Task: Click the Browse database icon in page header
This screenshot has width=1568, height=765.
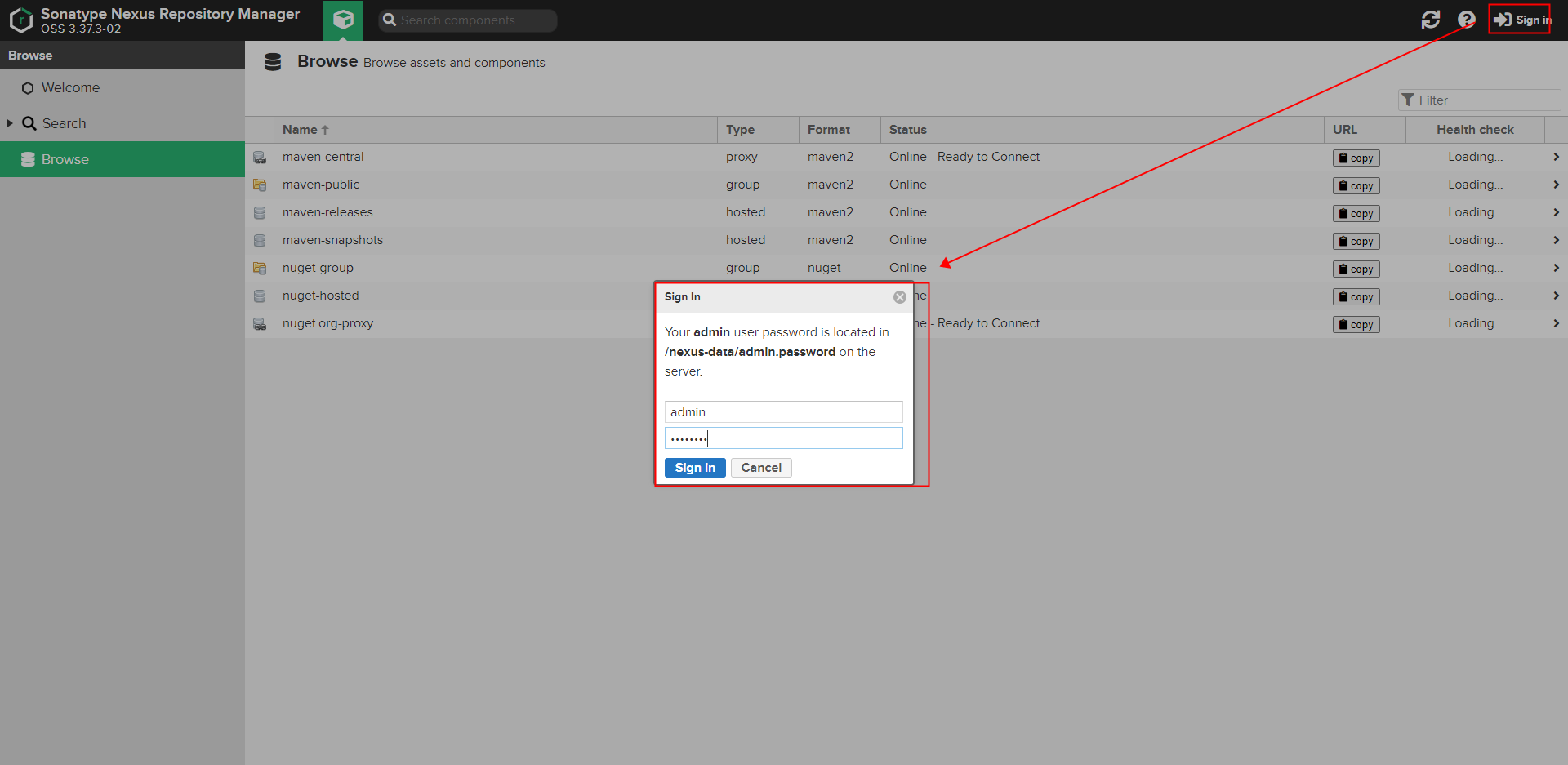Action: click(x=273, y=62)
